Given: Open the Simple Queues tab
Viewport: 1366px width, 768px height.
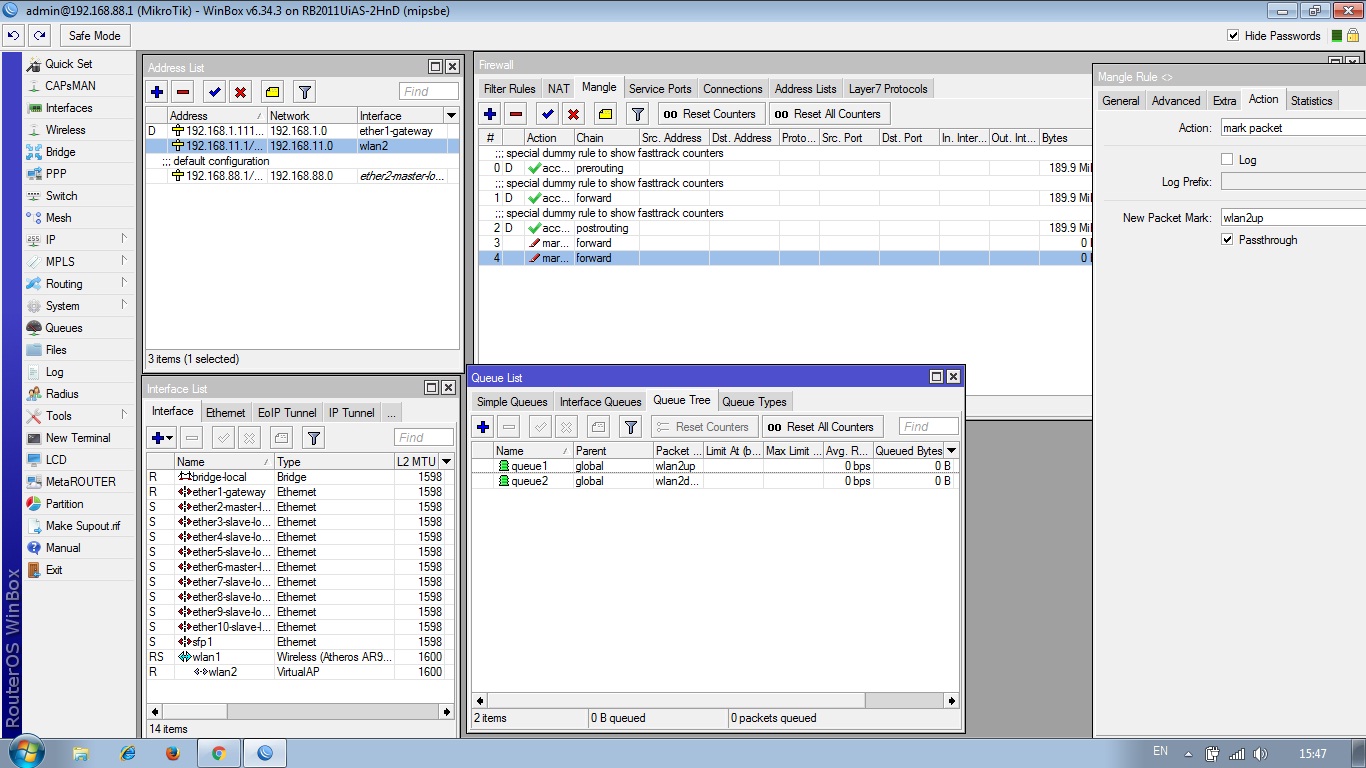Looking at the screenshot, I should point(511,402).
